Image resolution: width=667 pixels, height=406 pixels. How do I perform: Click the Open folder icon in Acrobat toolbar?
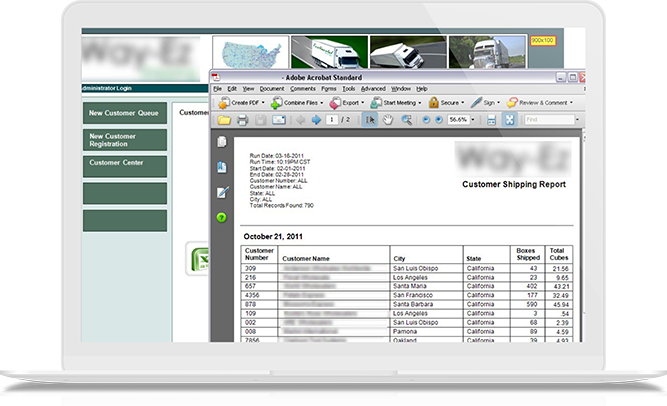coord(224,120)
